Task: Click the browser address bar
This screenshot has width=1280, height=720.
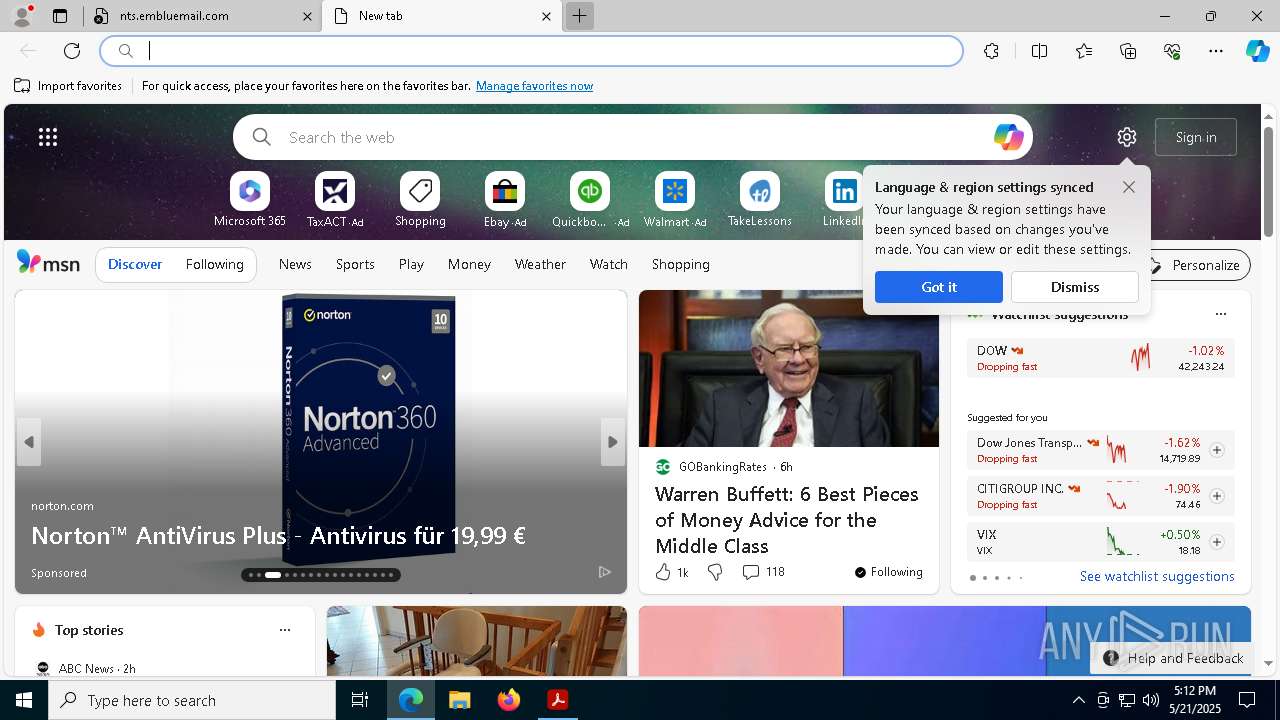Action: point(531,51)
